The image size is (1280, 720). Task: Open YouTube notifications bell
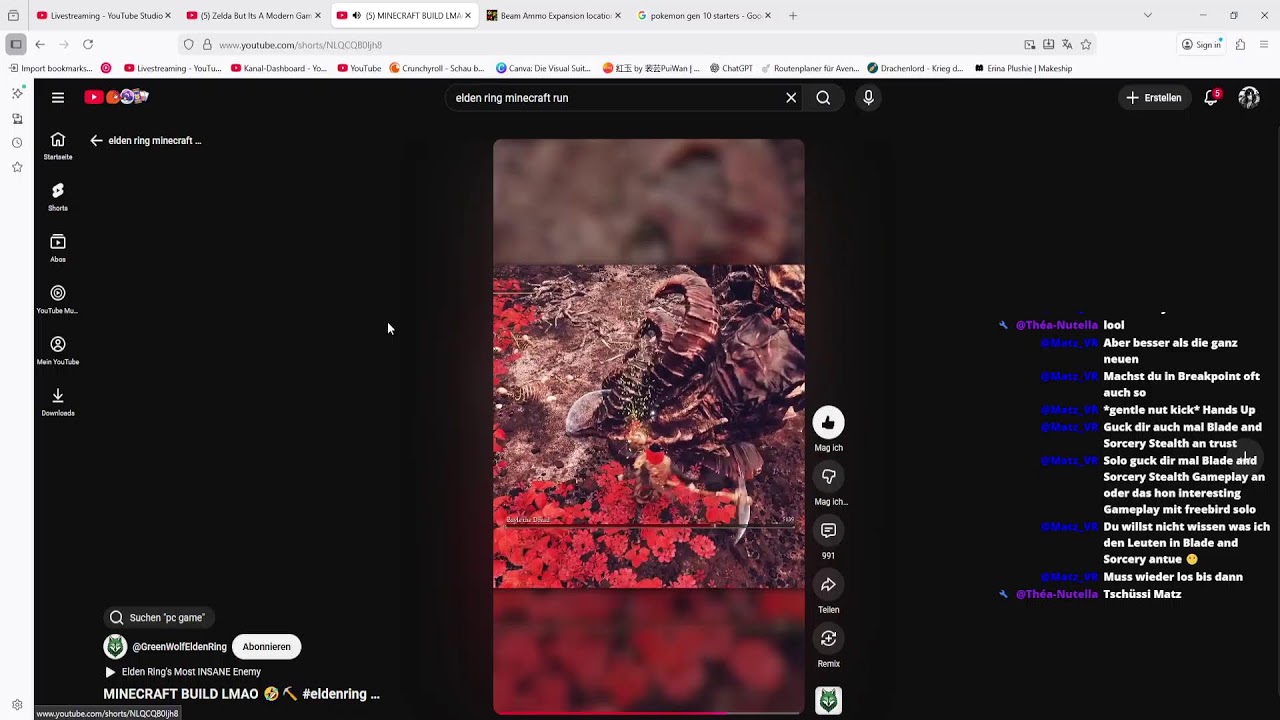1211,97
